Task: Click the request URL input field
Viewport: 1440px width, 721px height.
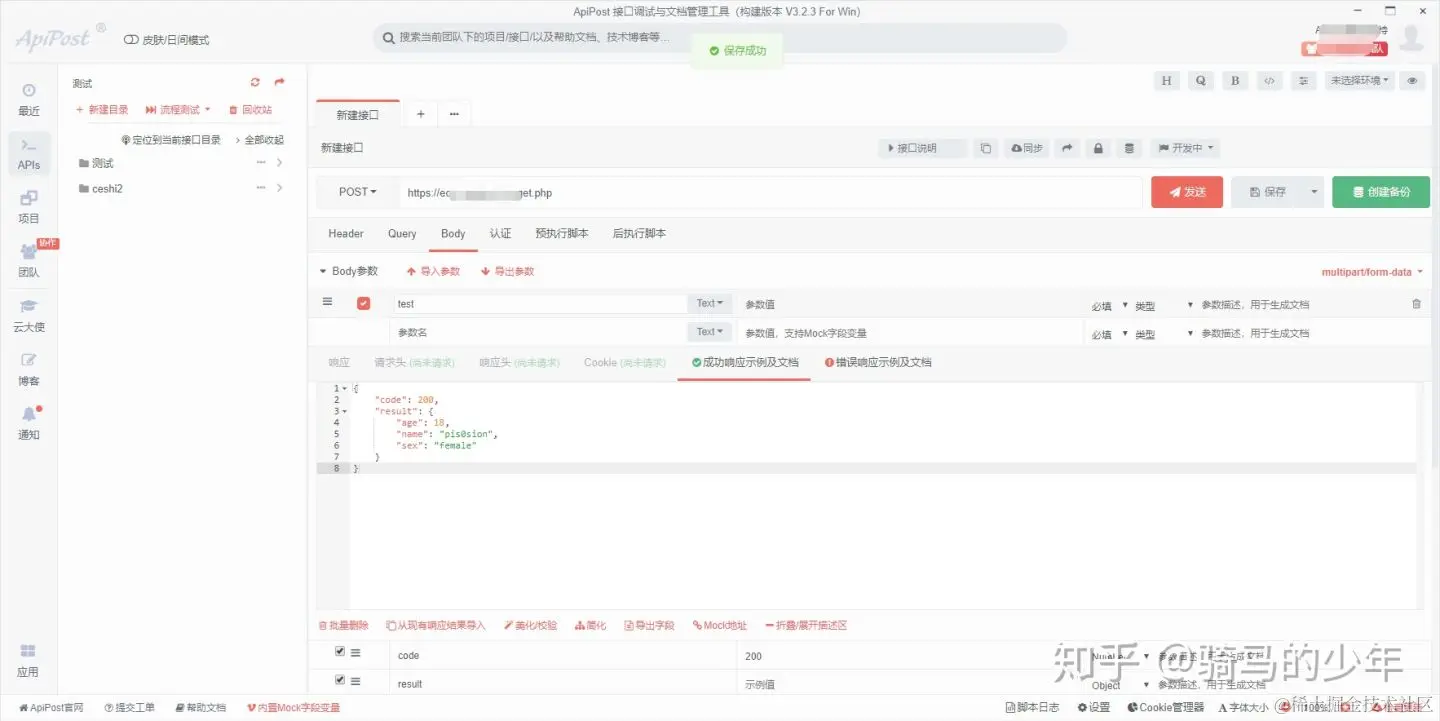Action: pos(771,193)
